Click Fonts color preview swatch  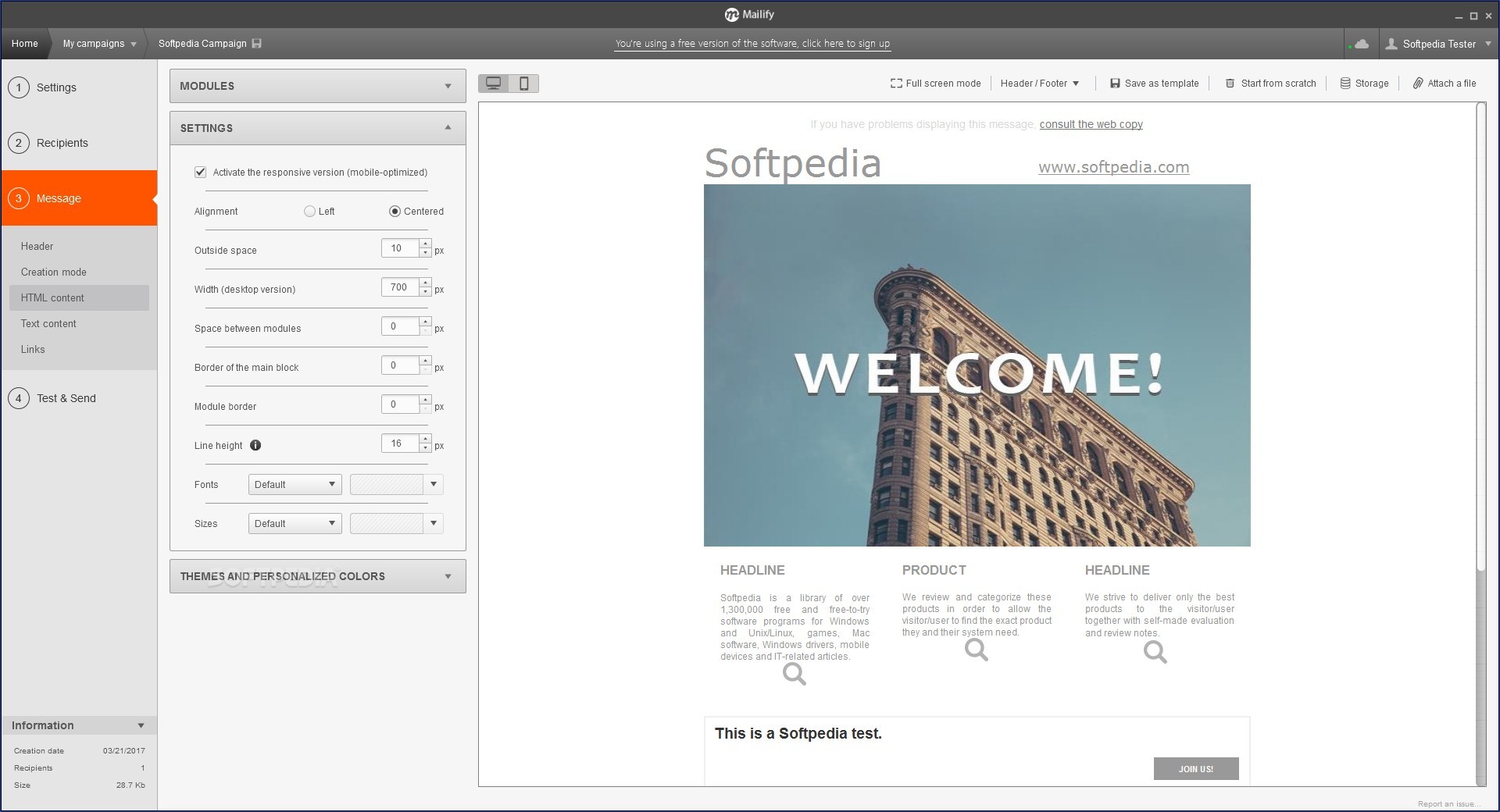387,484
